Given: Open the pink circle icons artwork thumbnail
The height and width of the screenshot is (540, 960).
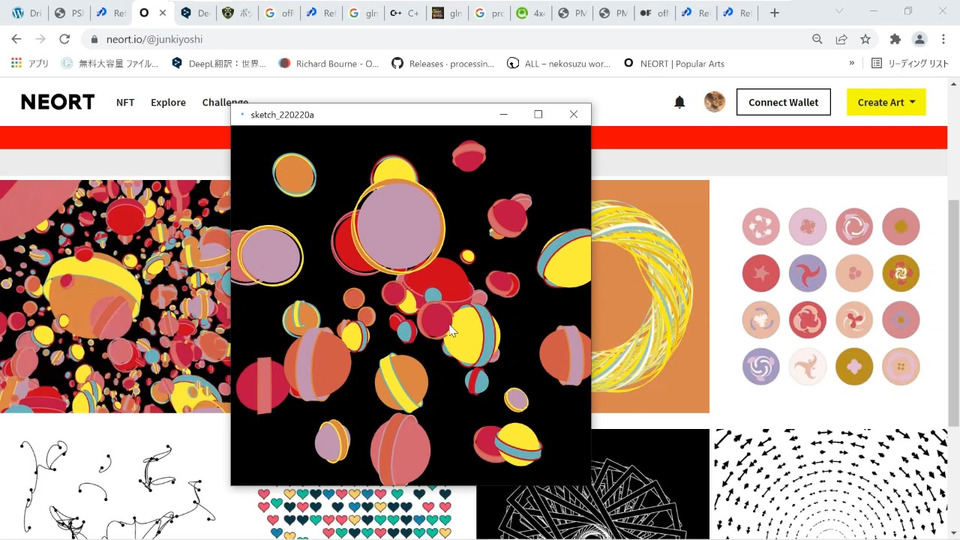Looking at the screenshot, I should click(831, 296).
